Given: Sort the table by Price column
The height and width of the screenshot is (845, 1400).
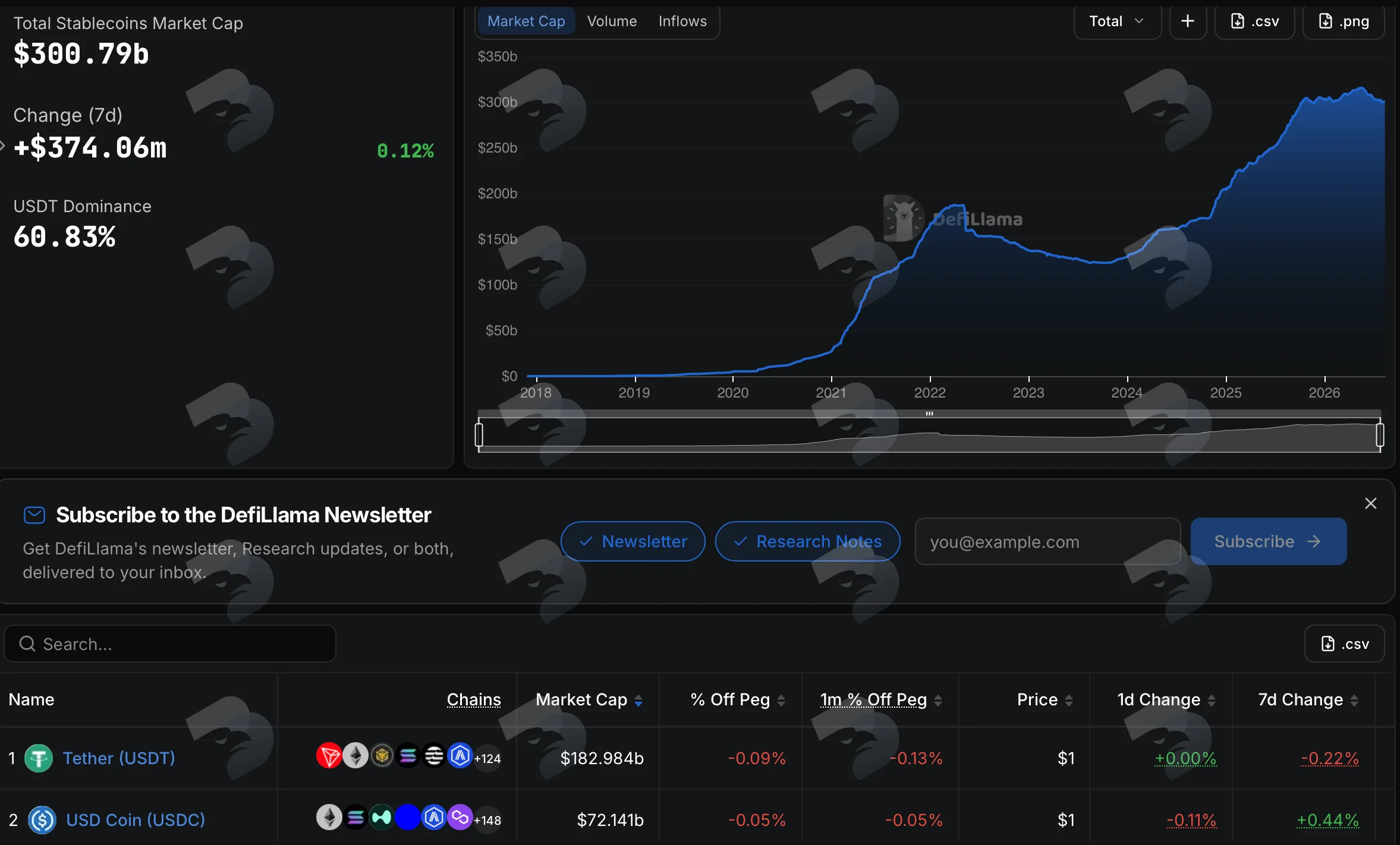Looking at the screenshot, I should pyautogui.click(x=1045, y=699).
